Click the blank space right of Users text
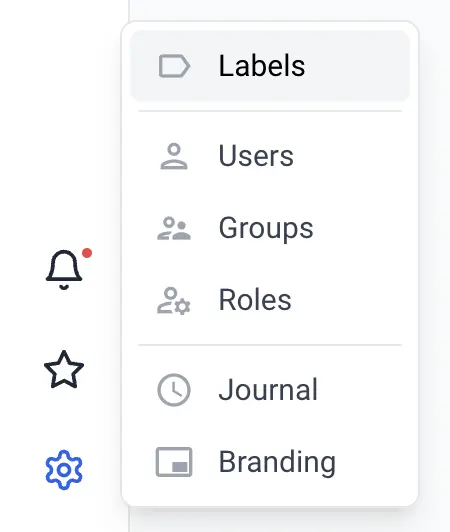The width and height of the screenshot is (450, 532). (x=350, y=156)
